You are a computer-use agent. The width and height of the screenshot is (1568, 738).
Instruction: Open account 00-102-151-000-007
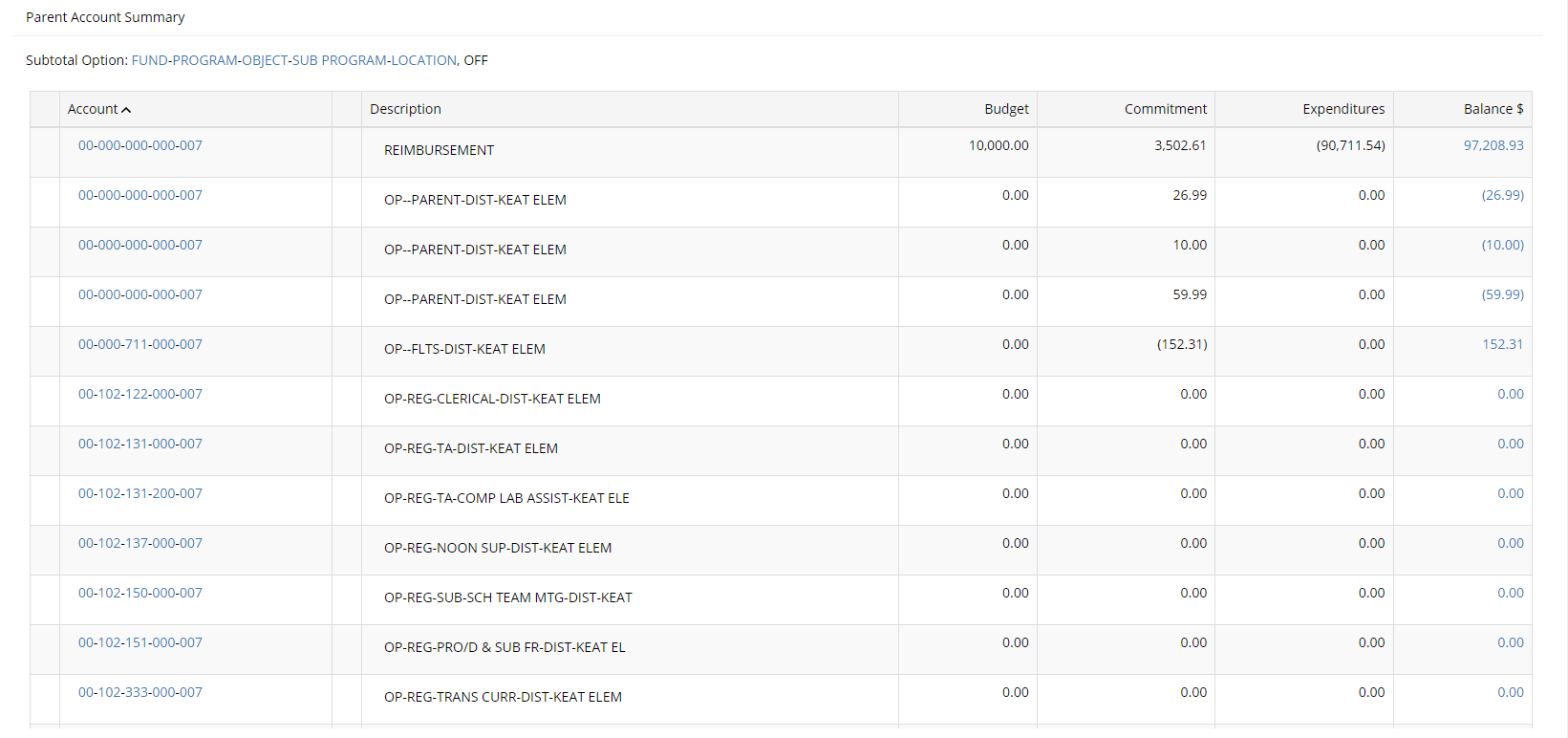click(140, 642)
